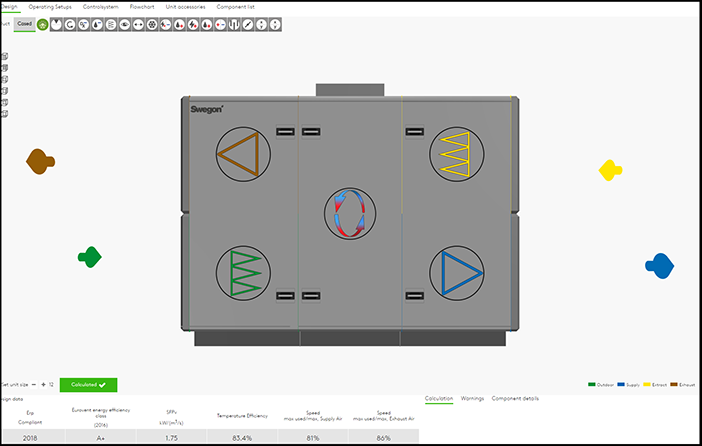
Task: Click the green Calculated button
Action: coord(88,384)
